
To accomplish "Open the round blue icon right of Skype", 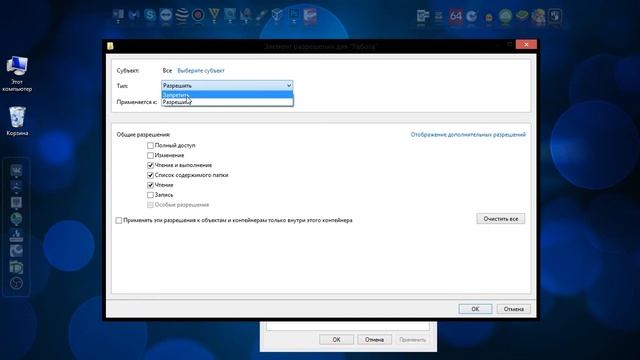I will tap(166, 15).
